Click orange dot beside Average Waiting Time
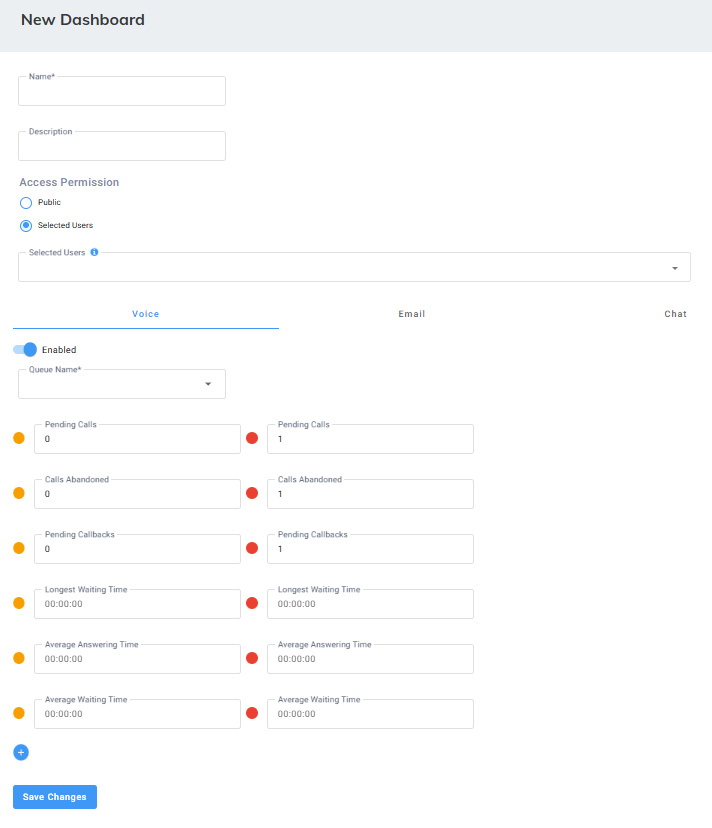Viewport: 712px width, 828px height. tap(19, 713)
